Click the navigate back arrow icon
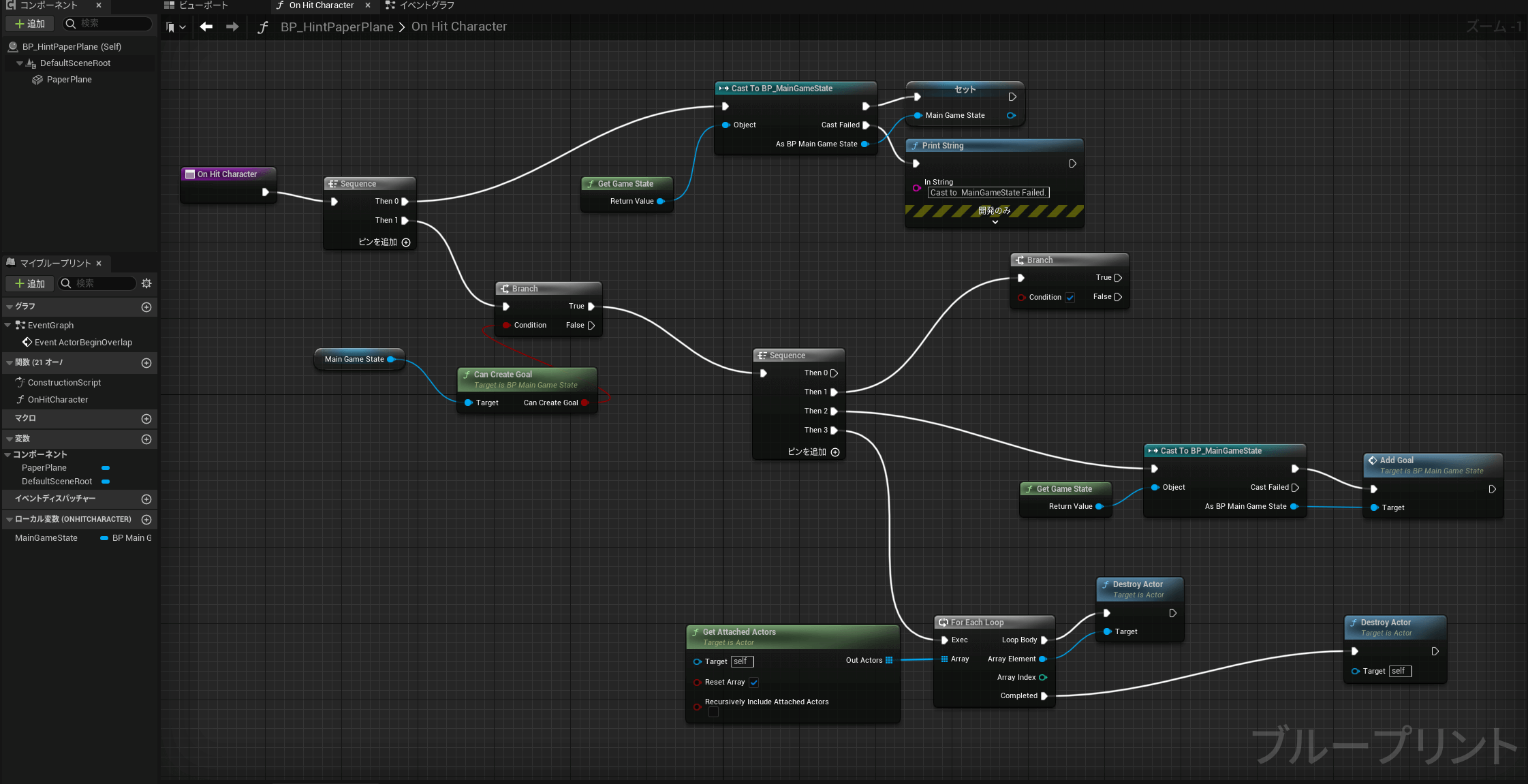Screen dimensions: 1528x784 206,27
